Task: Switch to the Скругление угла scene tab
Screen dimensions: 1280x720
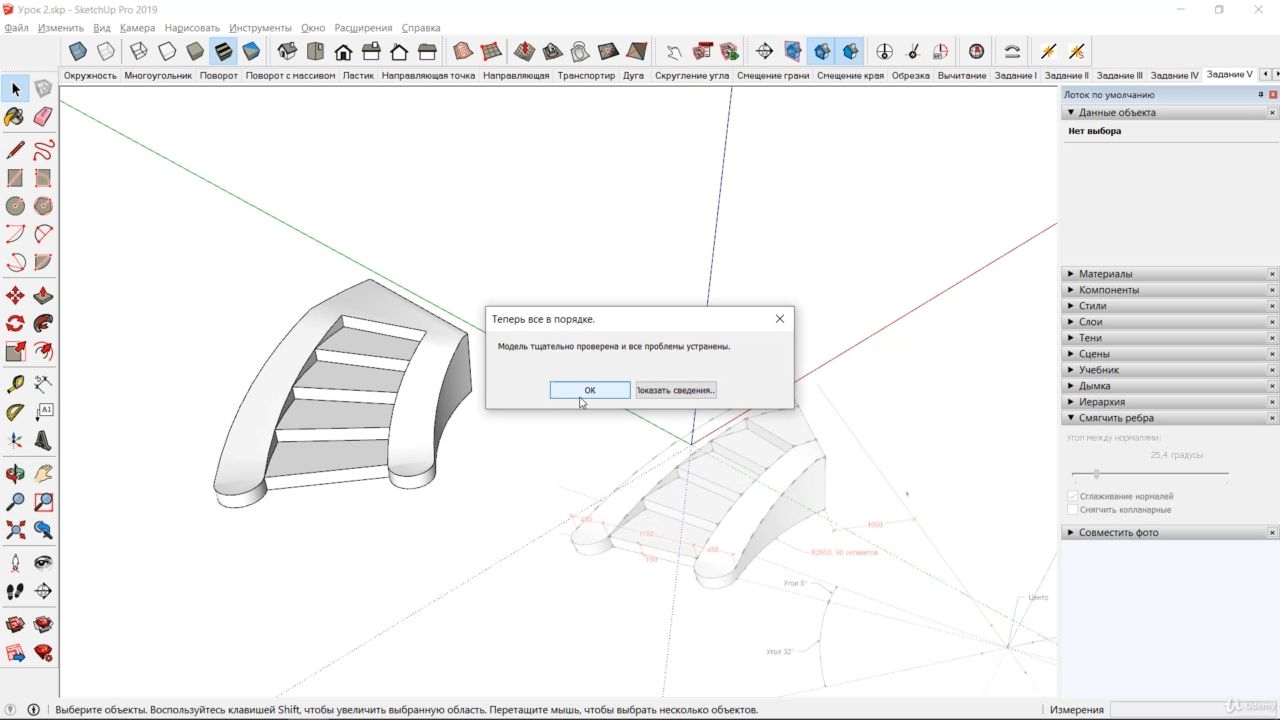Action: [692, 75]
